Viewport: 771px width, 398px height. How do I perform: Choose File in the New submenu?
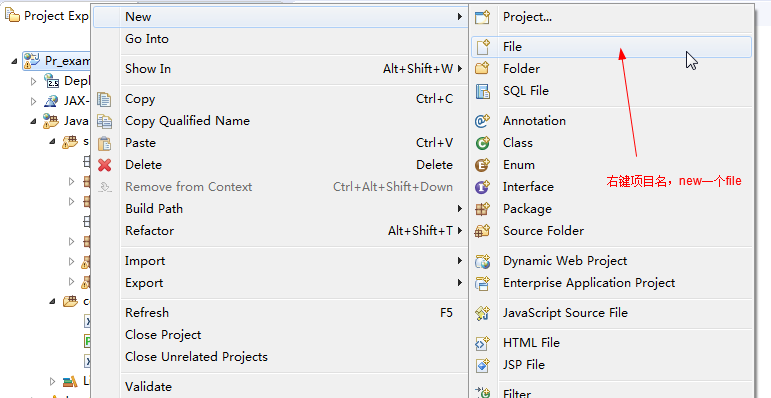(611, 47)
